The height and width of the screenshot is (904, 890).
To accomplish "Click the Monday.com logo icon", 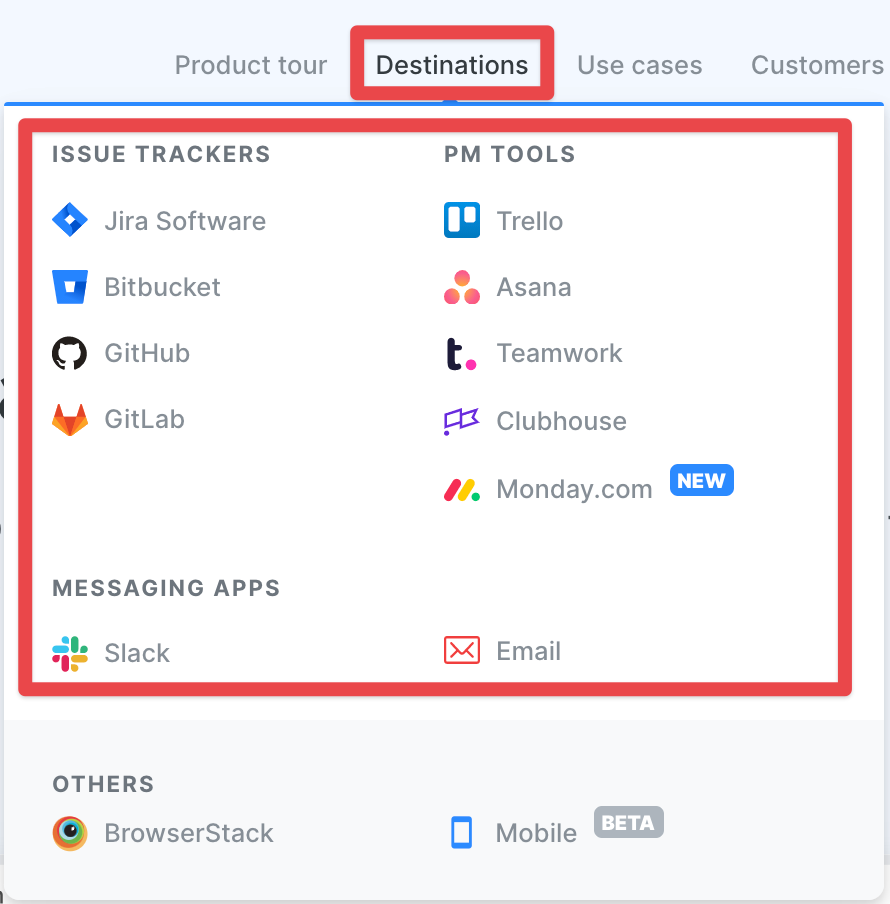I will click(x=462, y=489).
